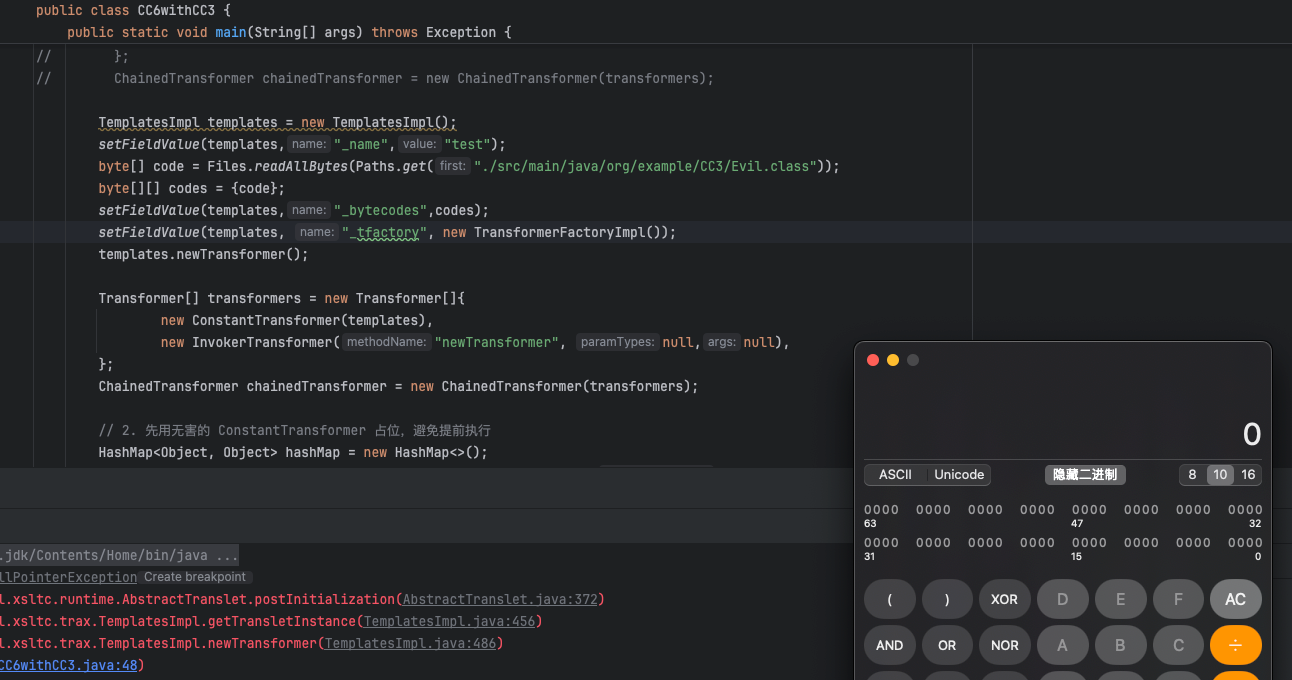Viewport: 1292px width, 680px height.
Task: Click hex digit C key in Calculator
Action: pos(1178,645)
